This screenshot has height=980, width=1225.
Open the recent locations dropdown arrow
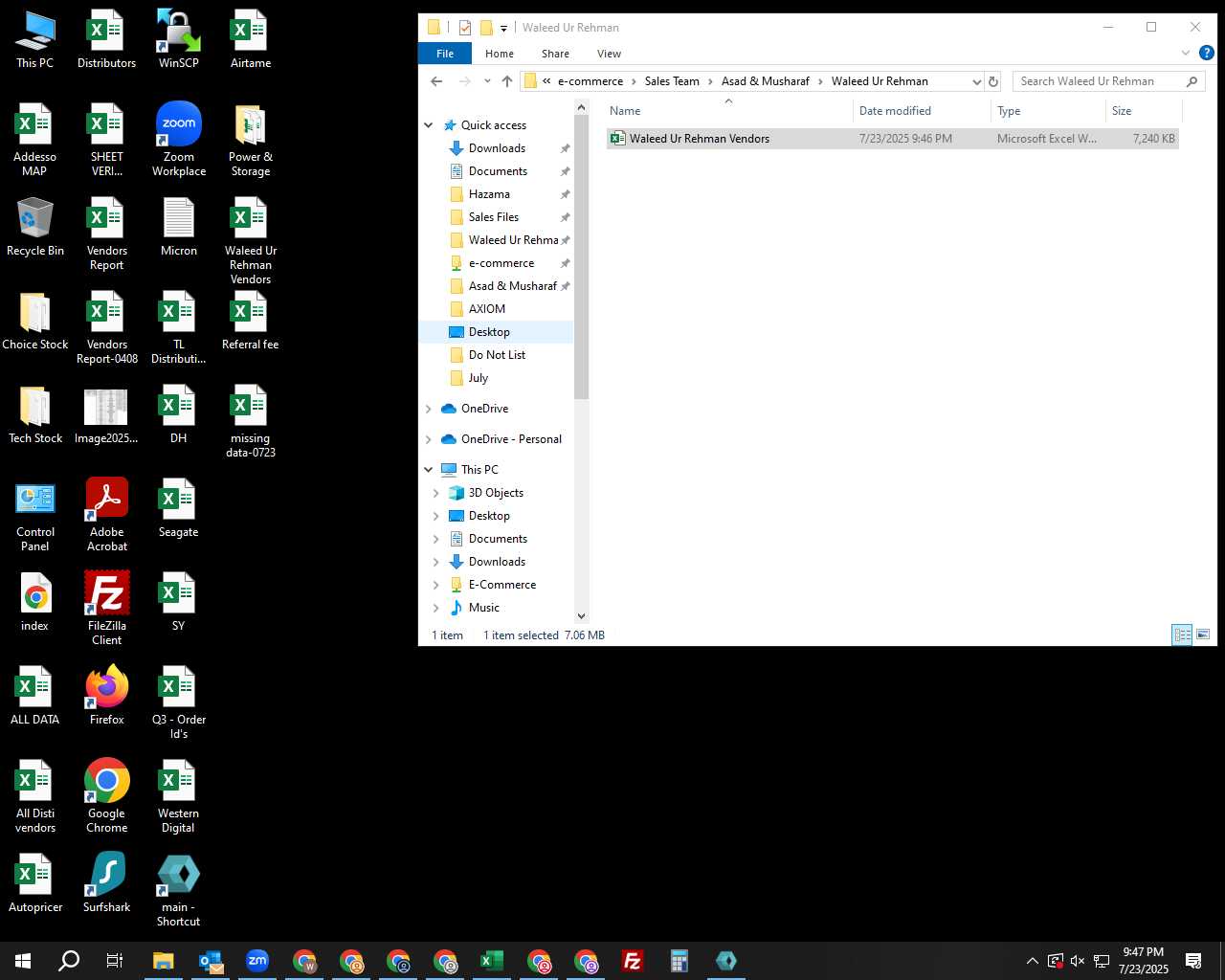[x=487, y=81]
